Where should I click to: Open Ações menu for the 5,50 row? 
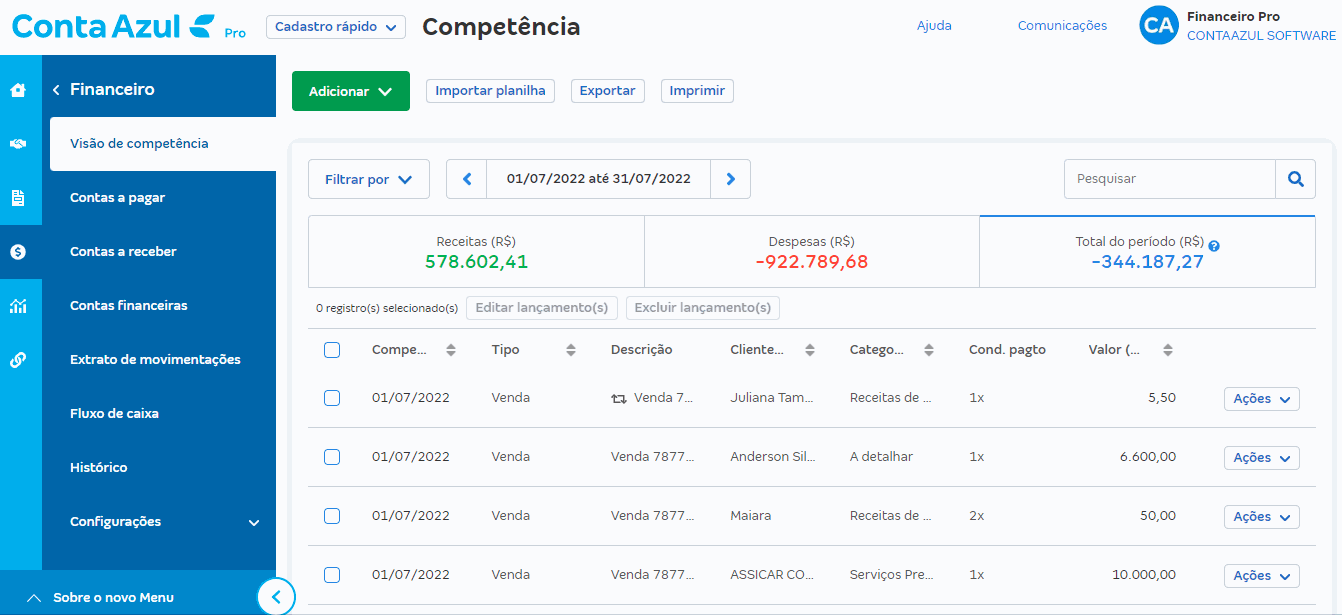point(1262,399)
